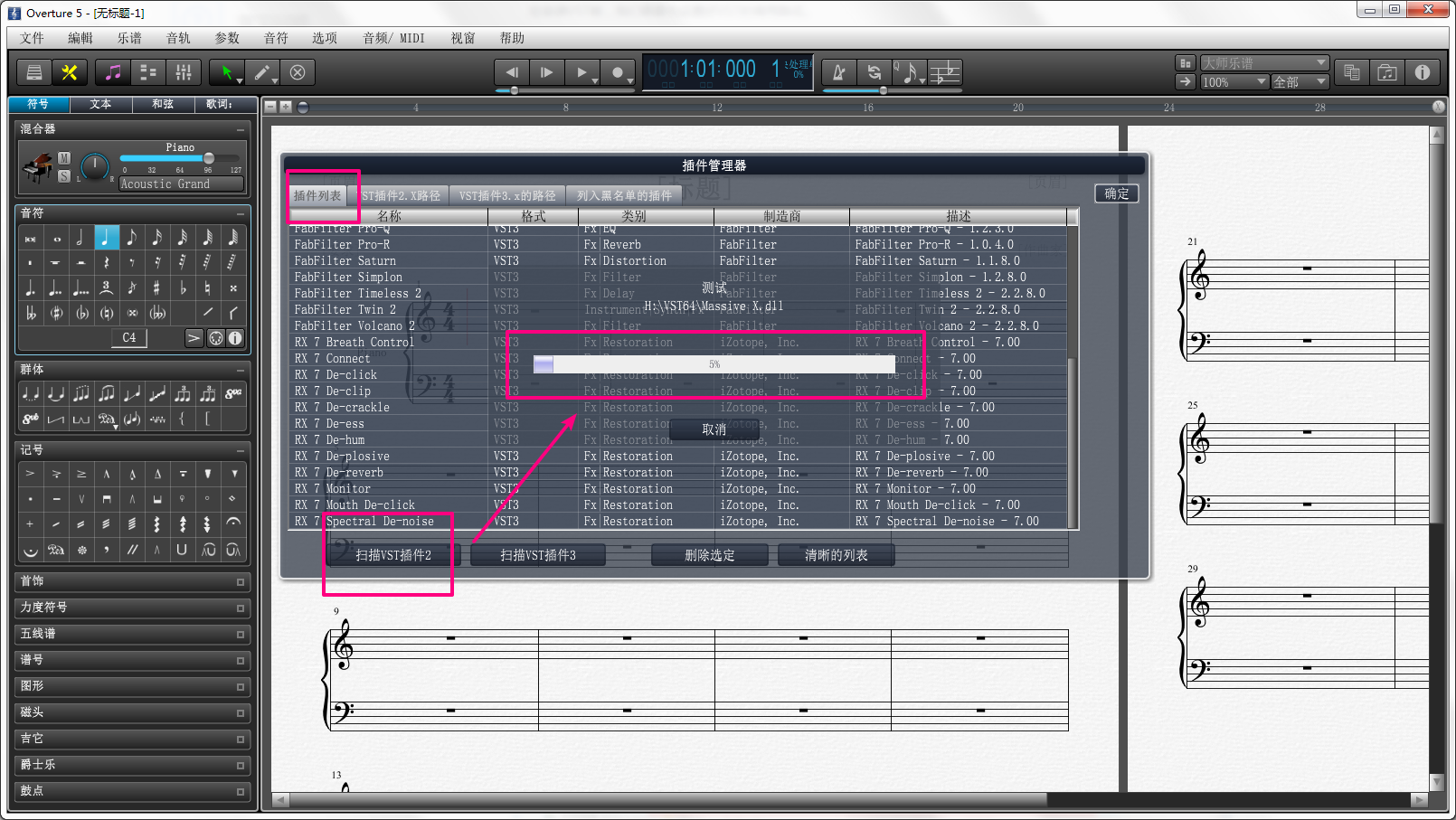
Task: Open the info icon in top toolbar
Action: pos(1423,72)
